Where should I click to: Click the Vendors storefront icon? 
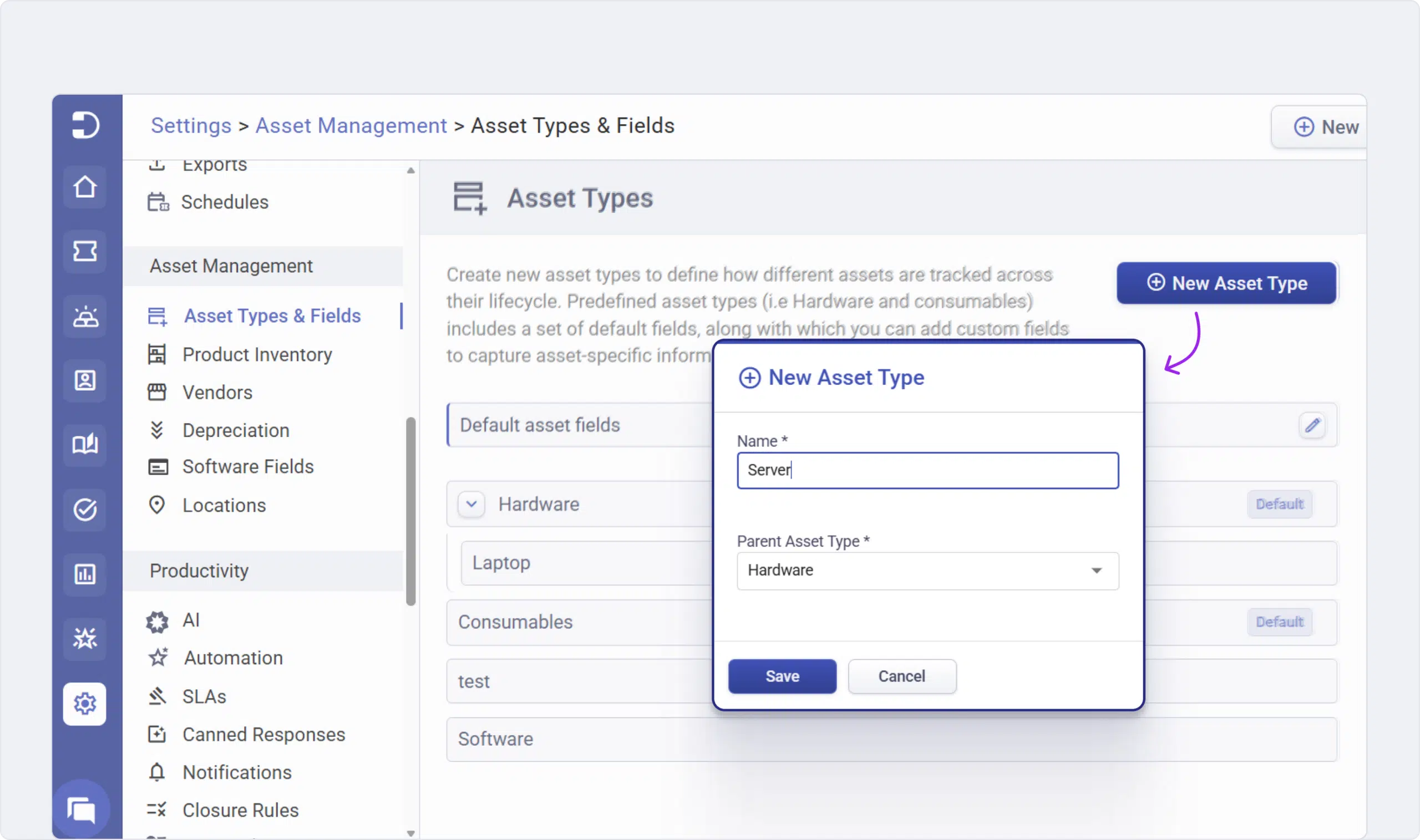point(157,392)
